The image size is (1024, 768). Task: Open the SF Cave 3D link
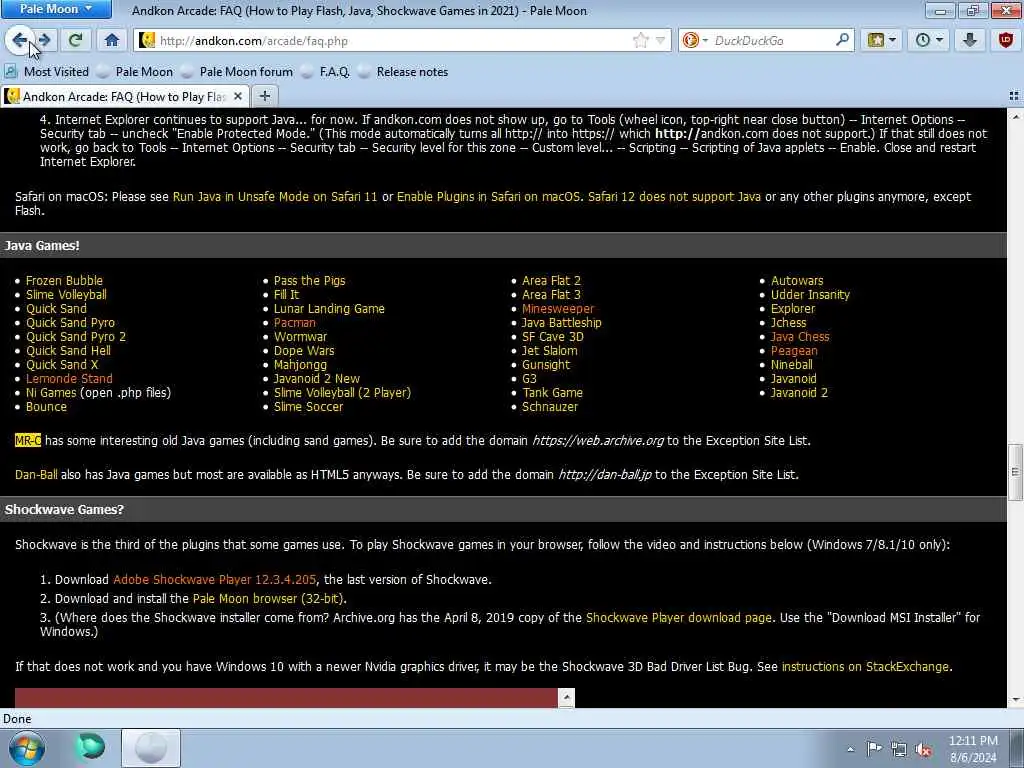tap(552, 336)
